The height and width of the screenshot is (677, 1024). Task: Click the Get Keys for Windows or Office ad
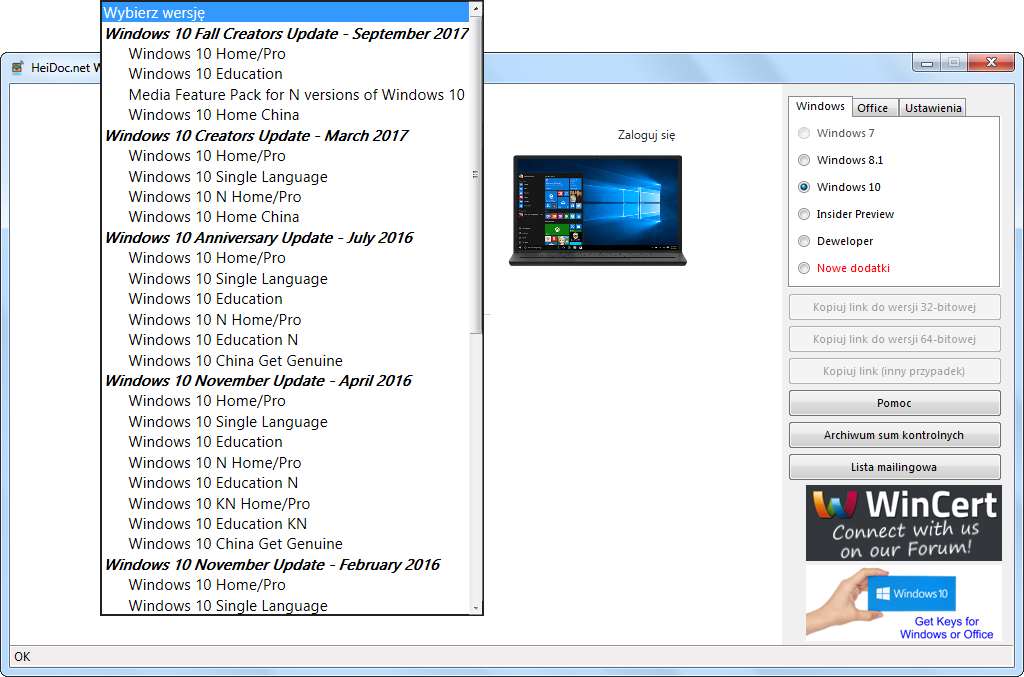click(x=903, y=603)
